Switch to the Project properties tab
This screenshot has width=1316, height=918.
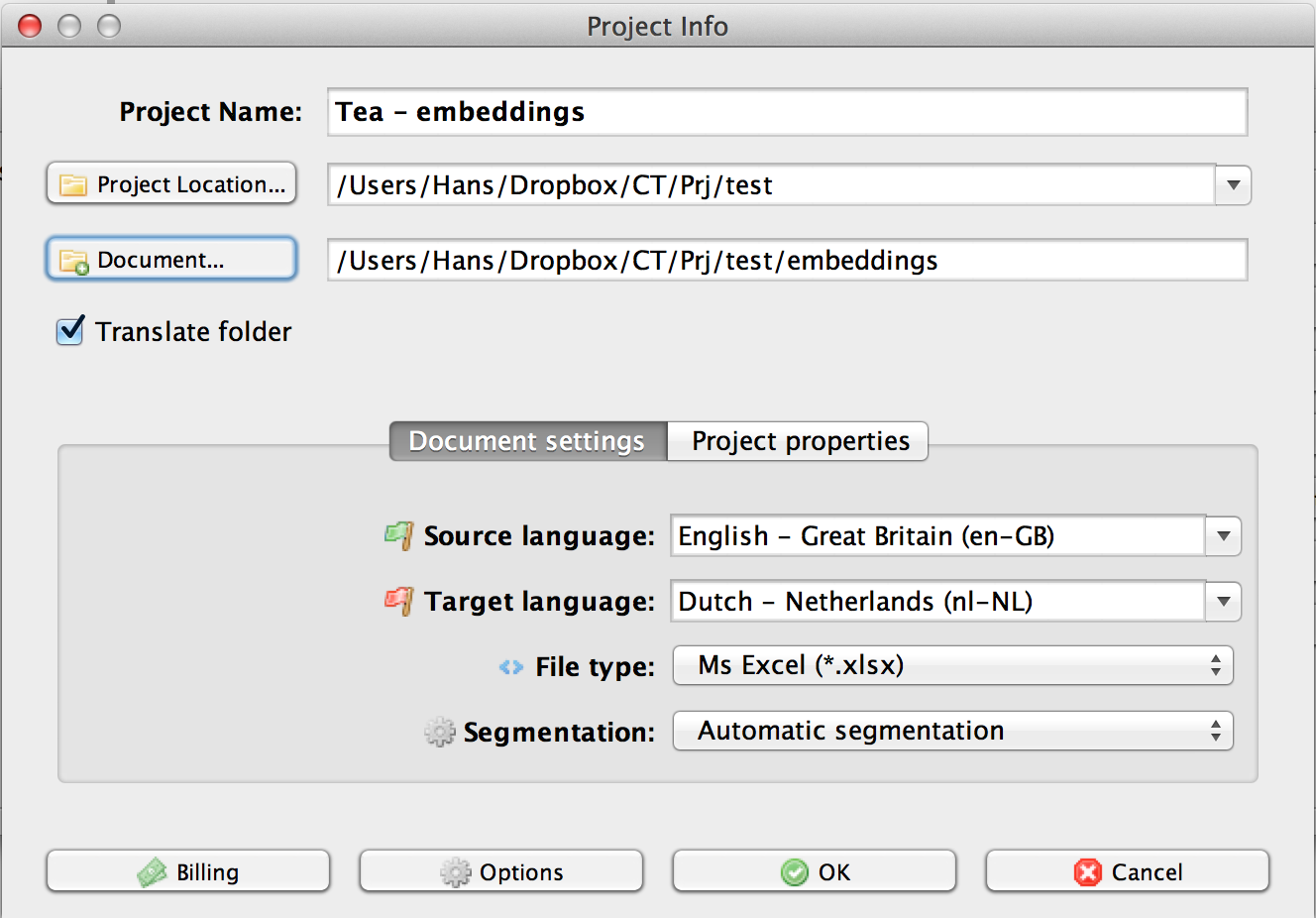click(x=799, y=441)
